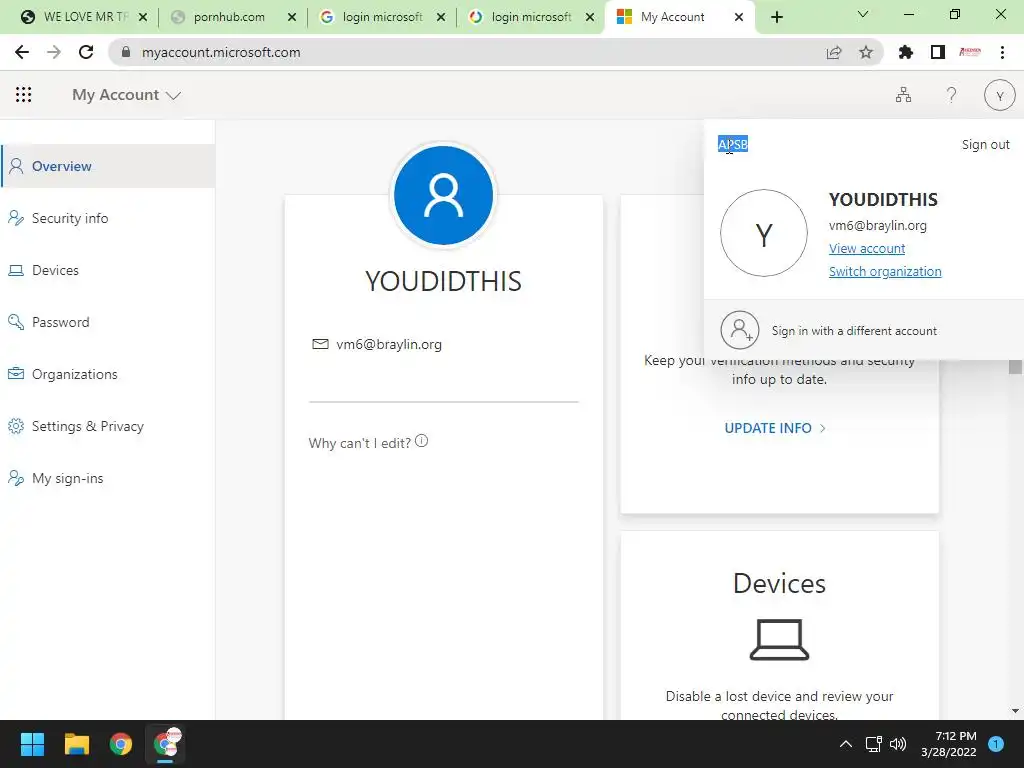Open the Microsoft app launcher grid
This screenshot has height=768, width=1024.
(x=24, y=95)
